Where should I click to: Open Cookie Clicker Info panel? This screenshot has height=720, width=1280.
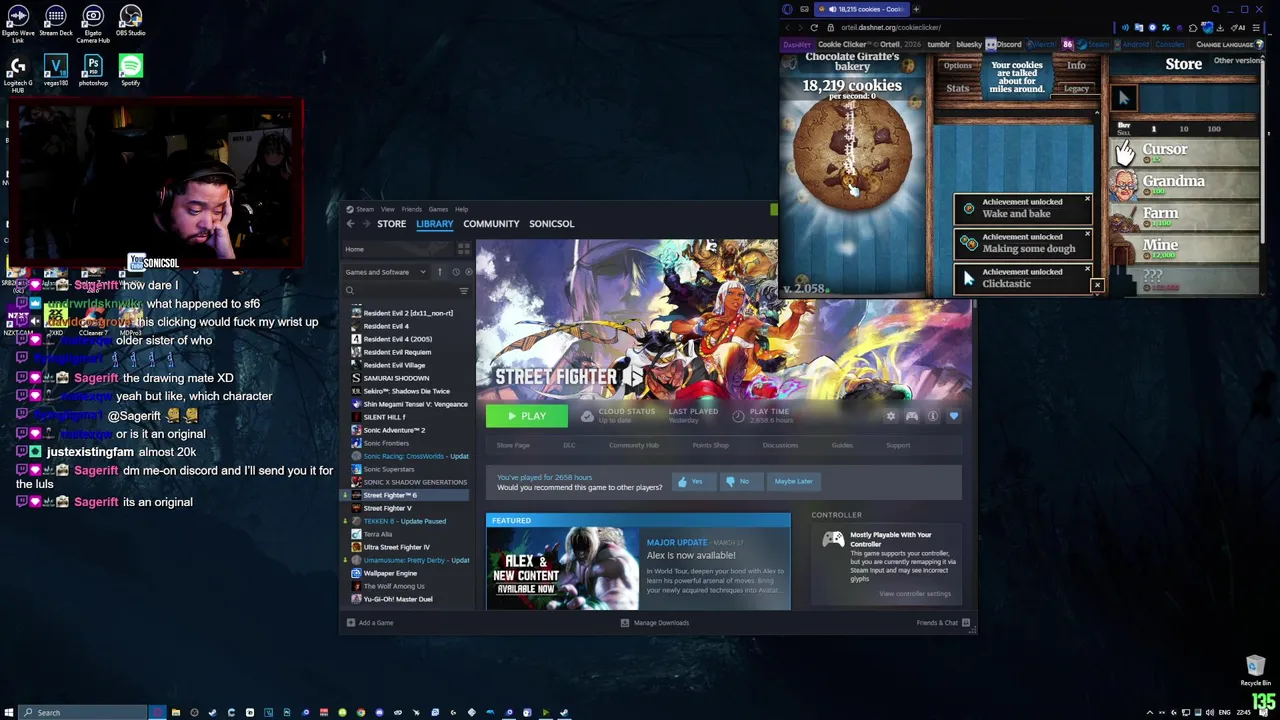click(1076, 66)
